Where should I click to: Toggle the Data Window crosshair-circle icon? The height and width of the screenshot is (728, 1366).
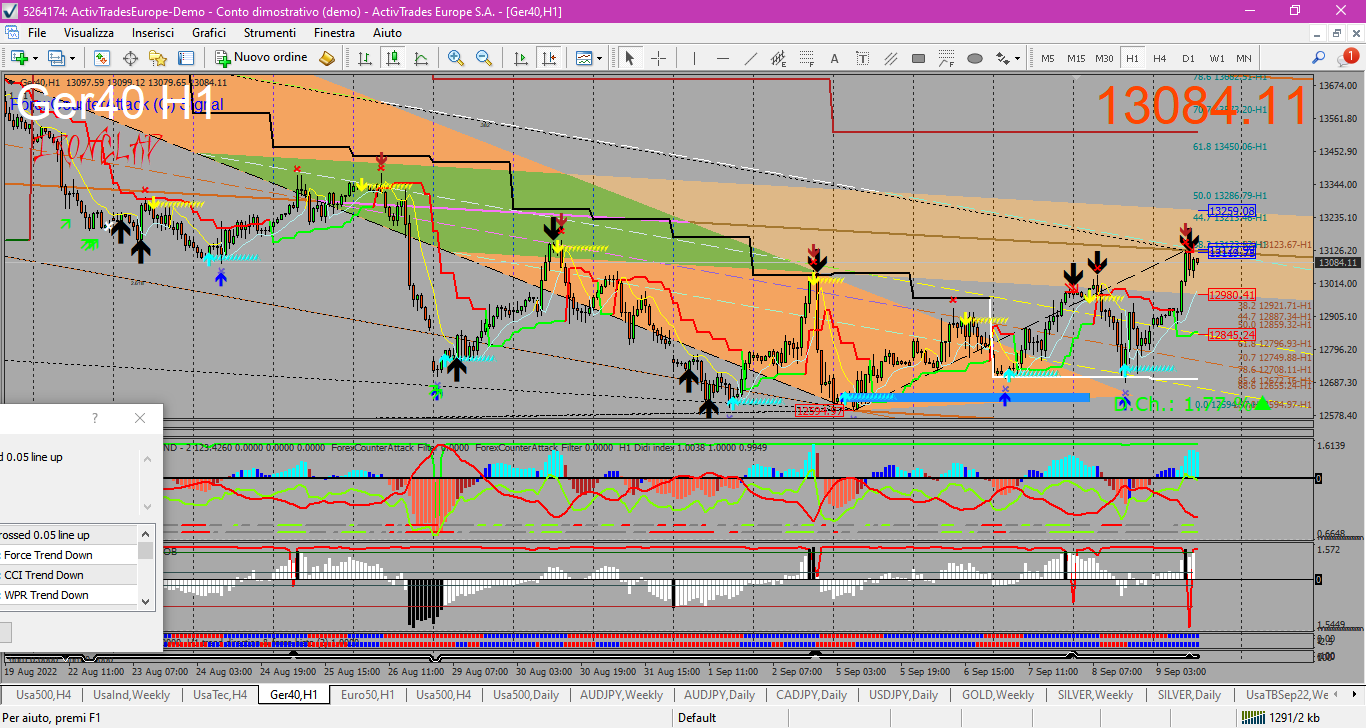(x=130, y=58)
